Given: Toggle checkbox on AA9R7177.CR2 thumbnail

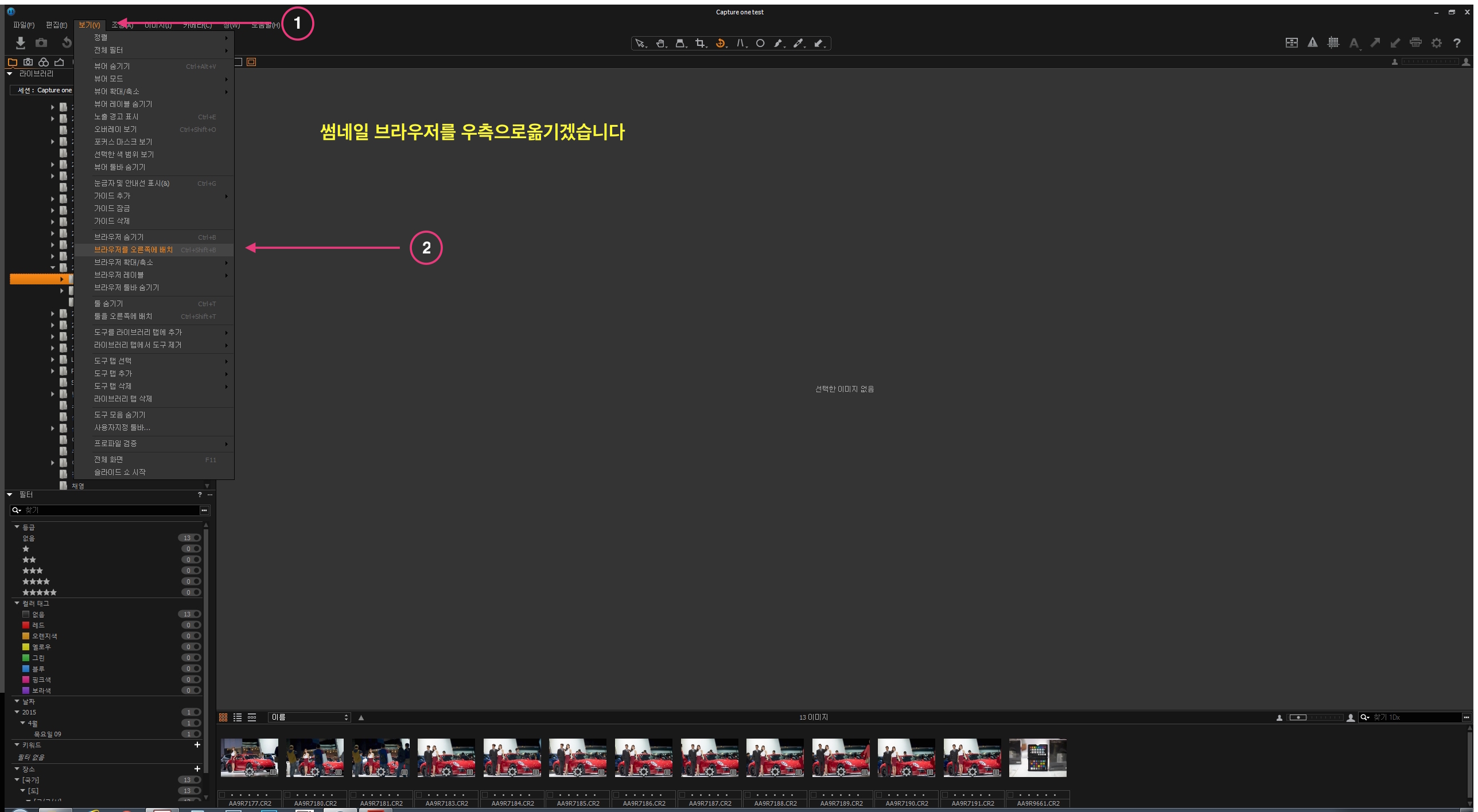Looking at the screenshot, I should coord(222,795).
